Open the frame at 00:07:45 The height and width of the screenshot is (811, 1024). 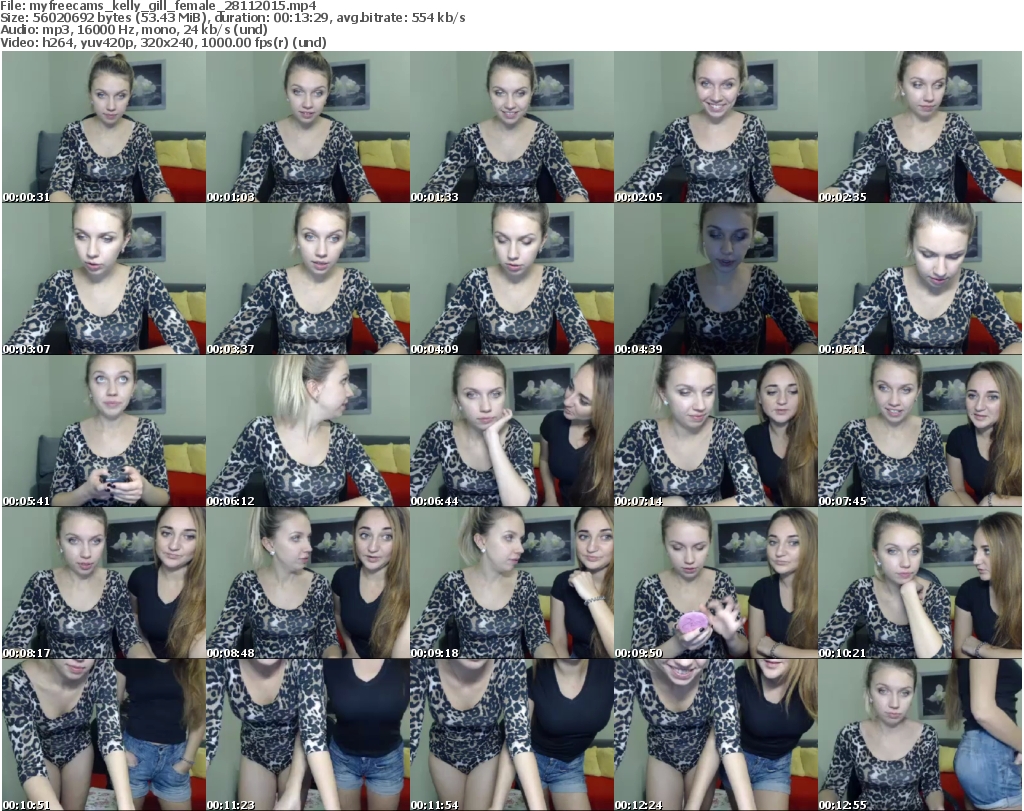tap(920, 431)
